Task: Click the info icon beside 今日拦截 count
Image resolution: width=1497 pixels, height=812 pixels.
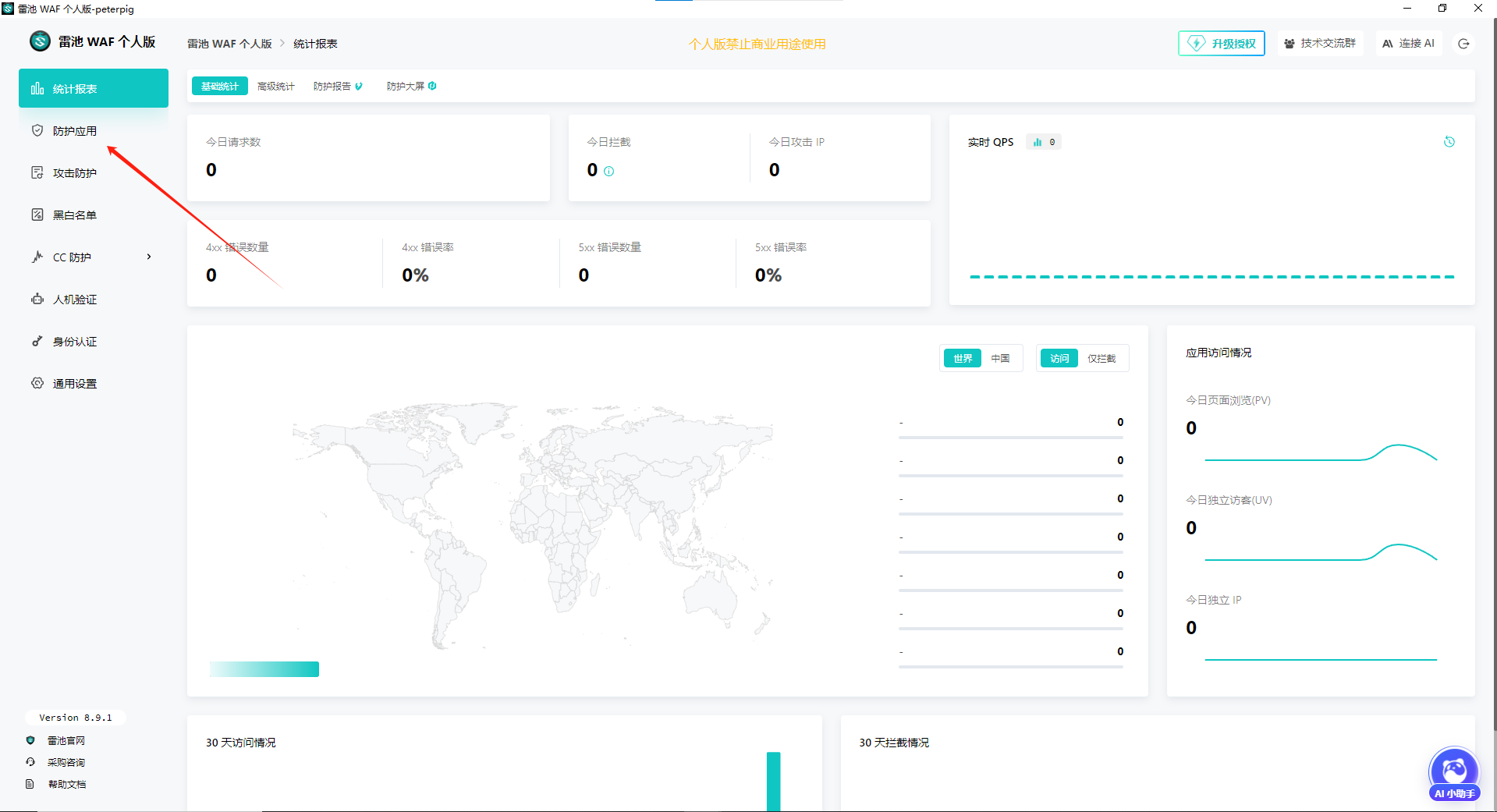Action: [609, 171]
